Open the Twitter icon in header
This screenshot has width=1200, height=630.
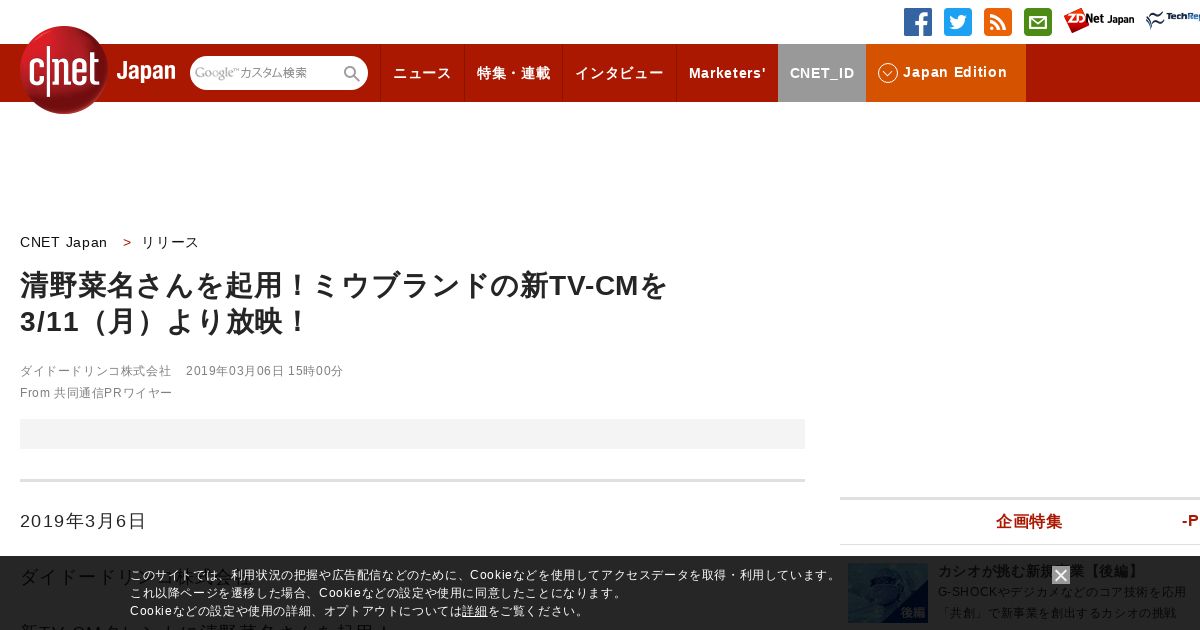tap(958, 22)
